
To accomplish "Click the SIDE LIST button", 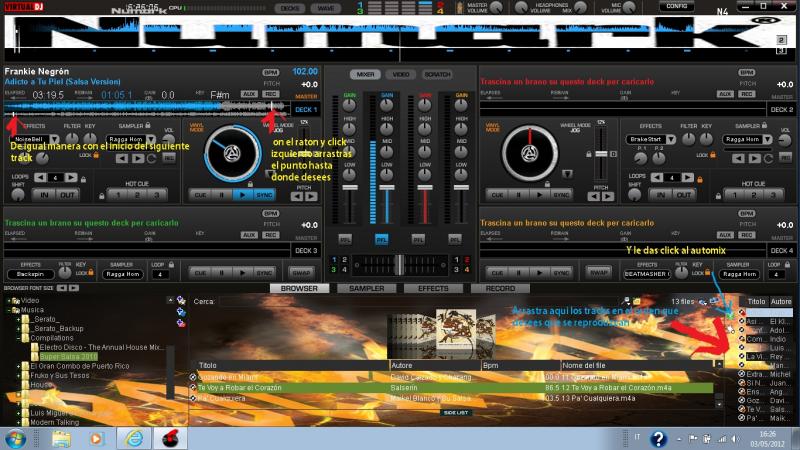I will (456, 412).
